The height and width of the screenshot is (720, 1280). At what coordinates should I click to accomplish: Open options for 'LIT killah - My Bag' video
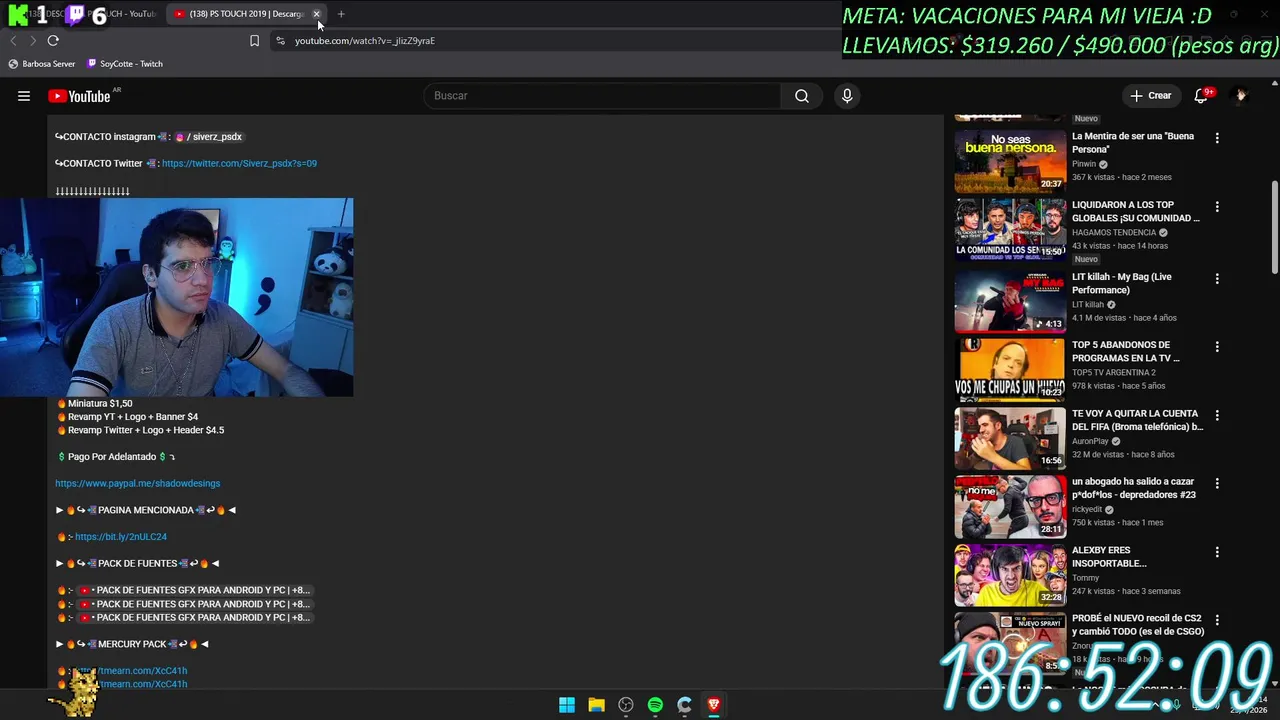click(1217, 278)
